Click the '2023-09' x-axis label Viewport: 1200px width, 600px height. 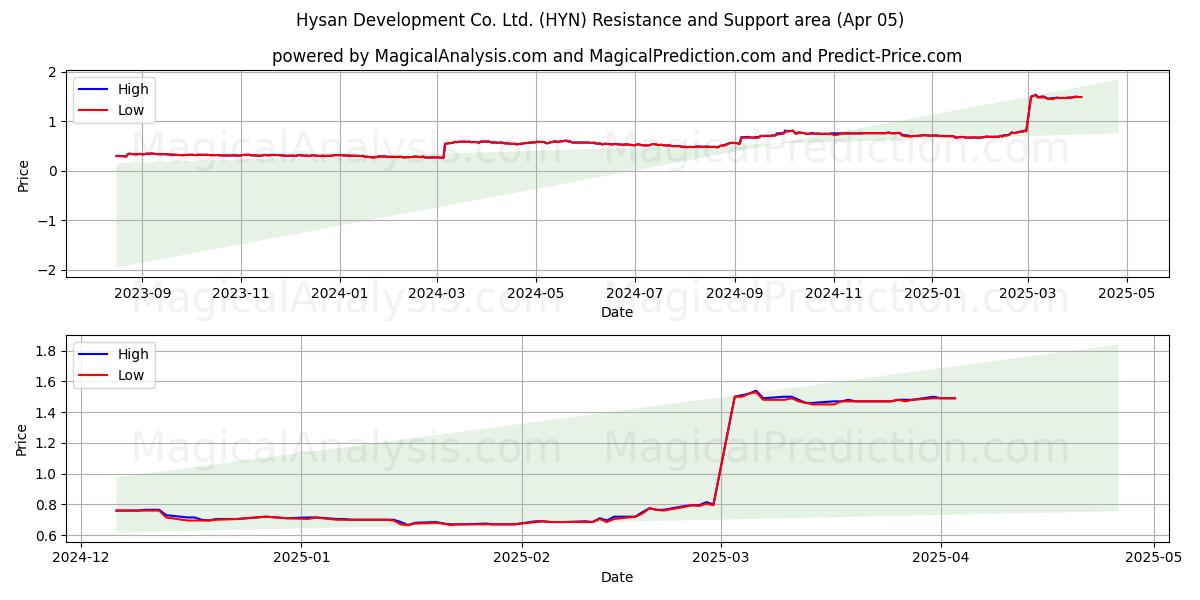tap(141, 294)
